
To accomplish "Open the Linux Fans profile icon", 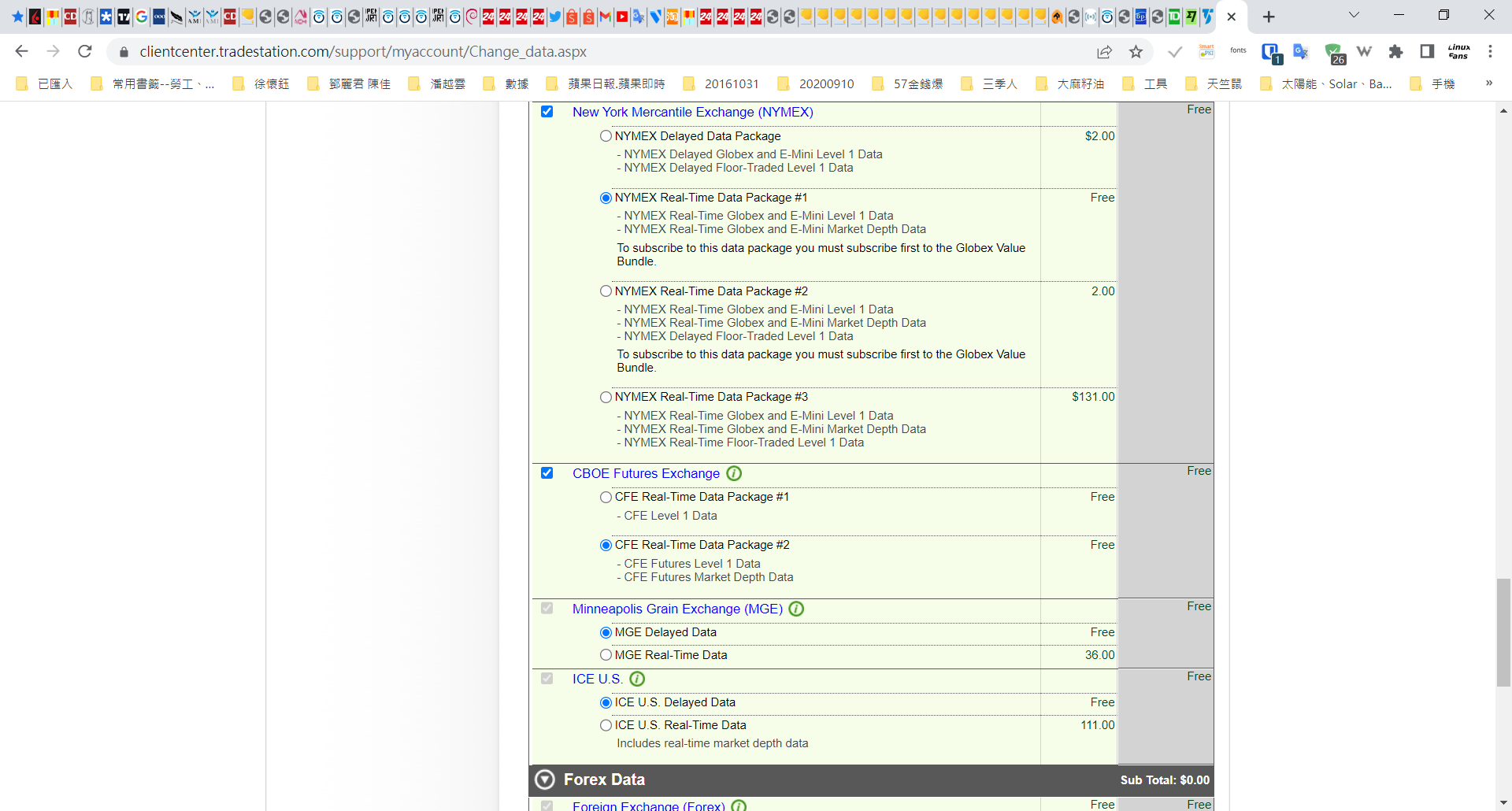I will pyautogui.click(x=1458, y=52).
